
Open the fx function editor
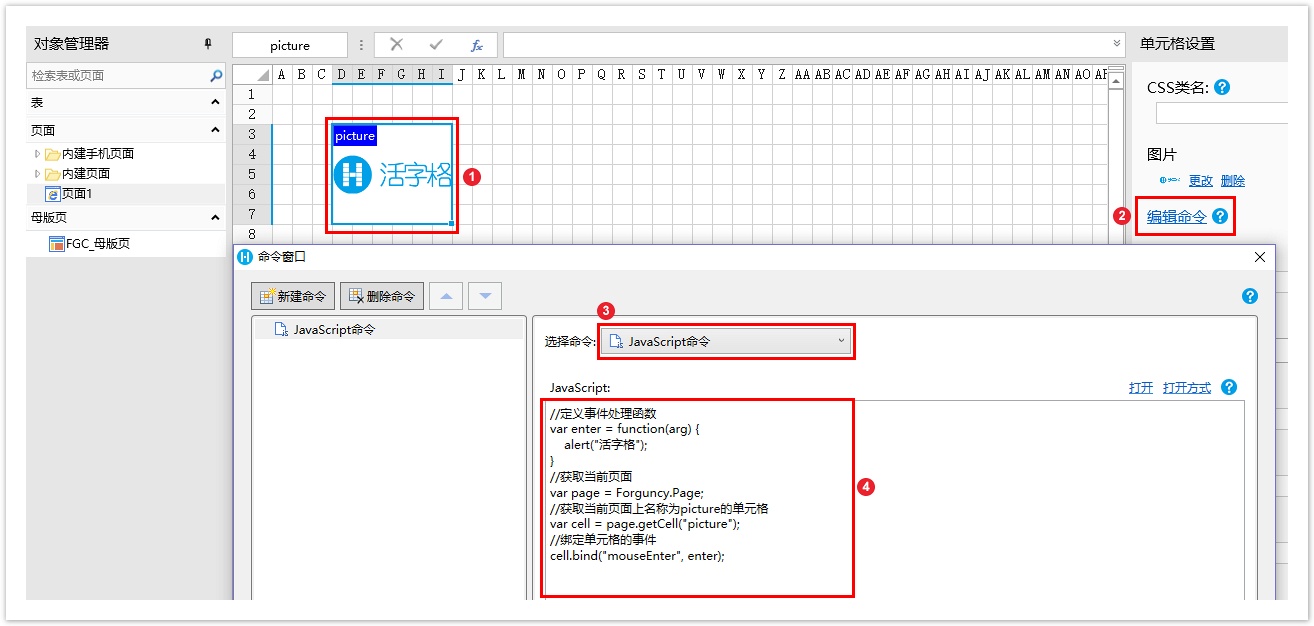(x=477, y=45)
